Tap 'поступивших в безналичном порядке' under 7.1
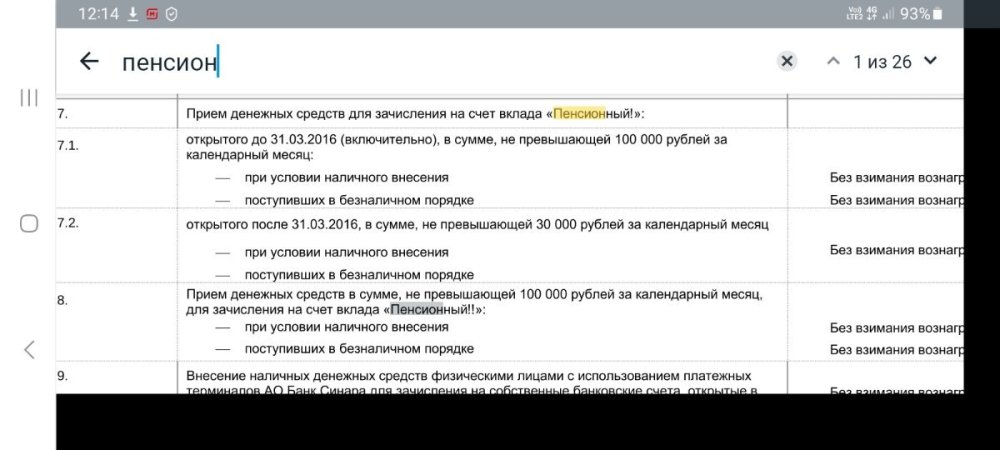This screenshot has width=1000, height=450. coord(359,200)
